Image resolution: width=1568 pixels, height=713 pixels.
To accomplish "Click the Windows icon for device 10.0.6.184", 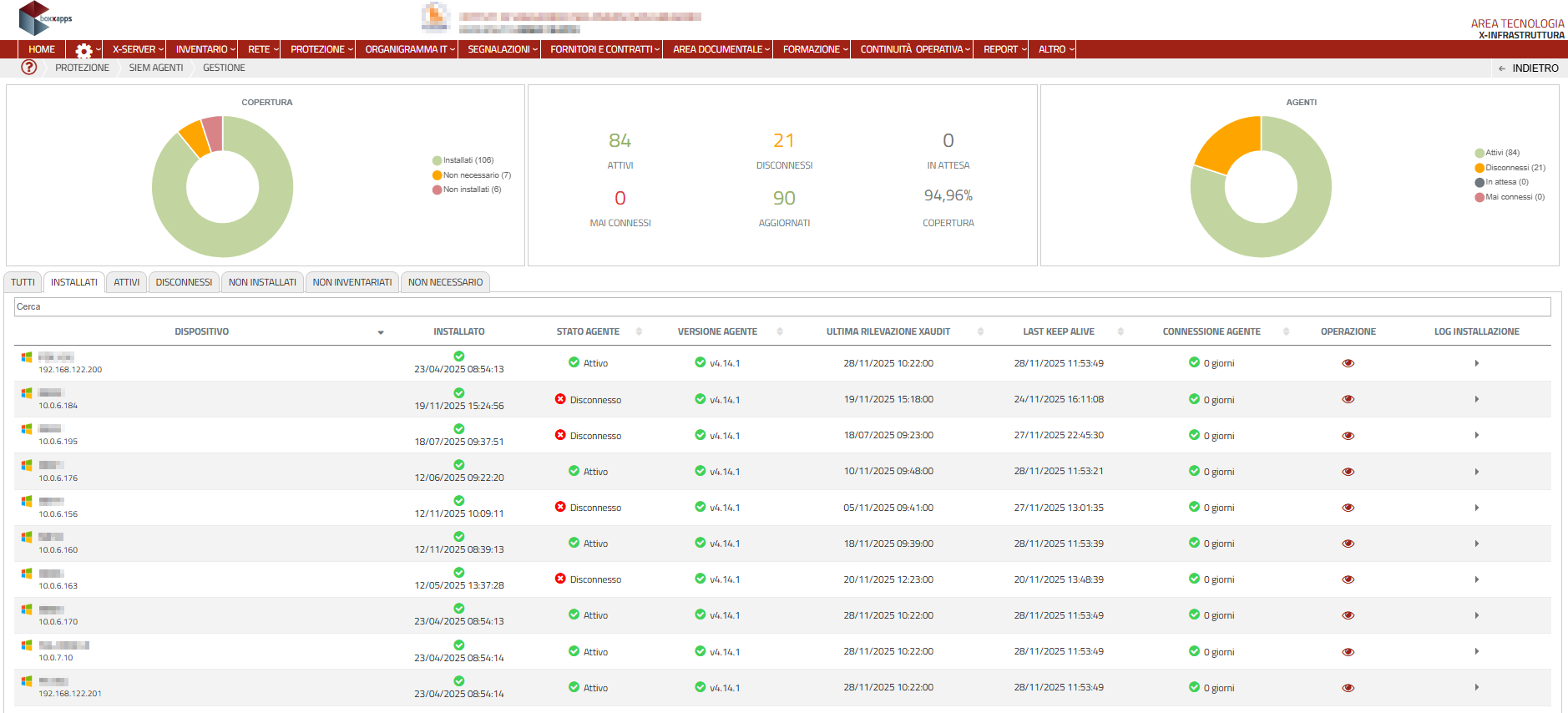I will click(27, 393).
